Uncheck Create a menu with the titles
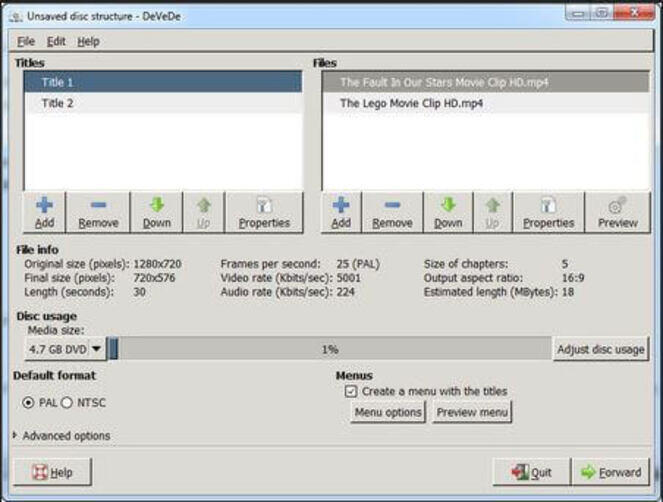Viewport: 663px width, 502px height. pos(351,391)
